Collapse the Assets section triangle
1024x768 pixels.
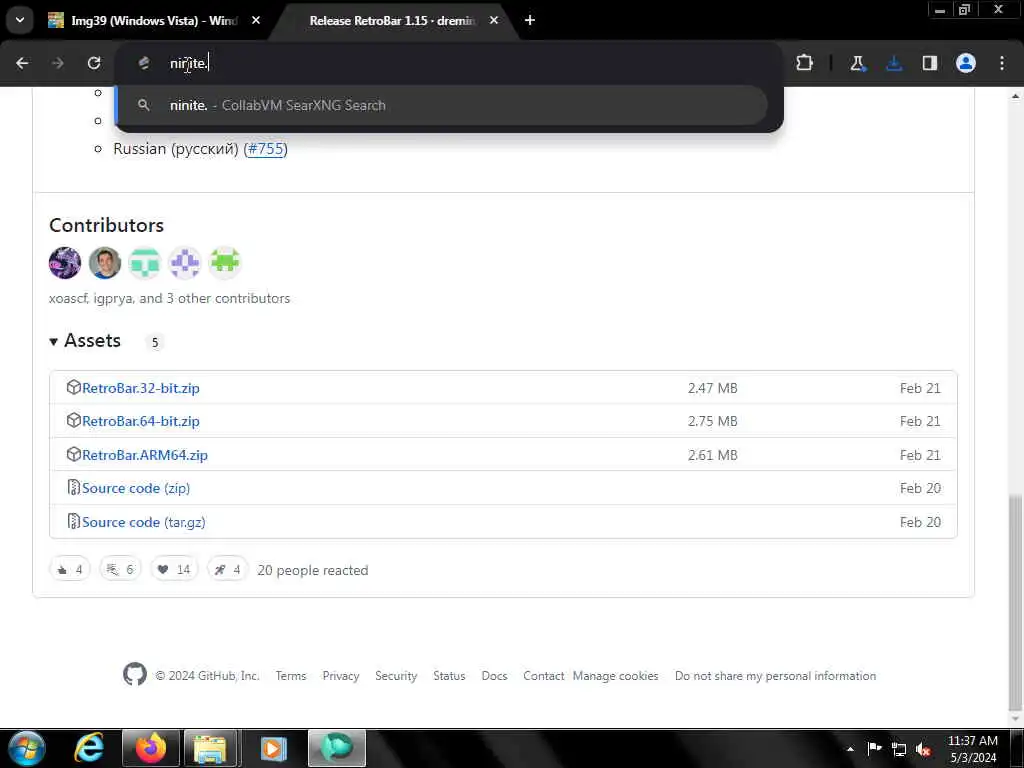[54, 342]
